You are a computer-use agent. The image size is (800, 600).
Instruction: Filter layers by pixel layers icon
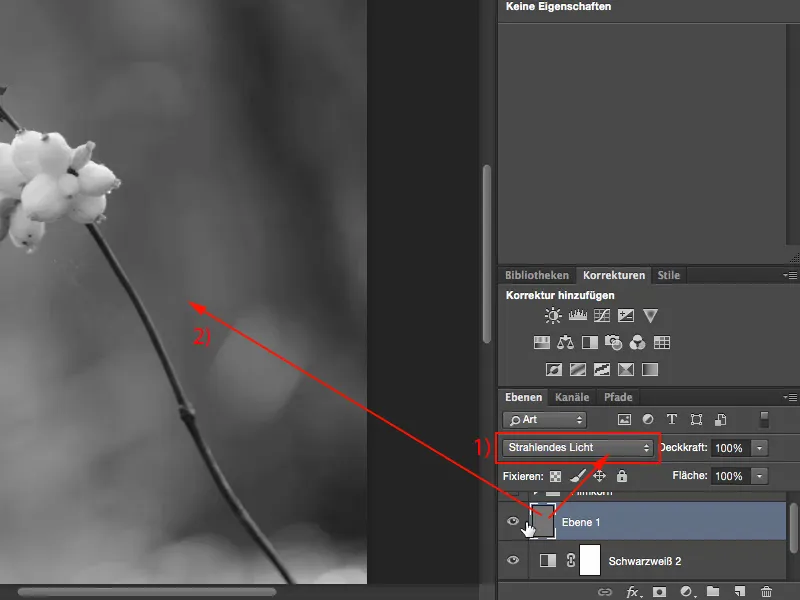coord(624,420)
